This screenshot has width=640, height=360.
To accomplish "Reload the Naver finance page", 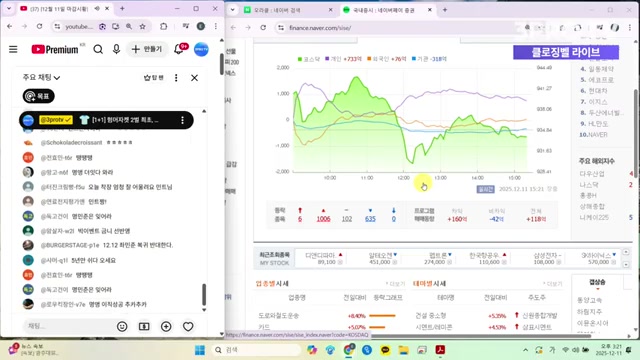I will point(263,27).
